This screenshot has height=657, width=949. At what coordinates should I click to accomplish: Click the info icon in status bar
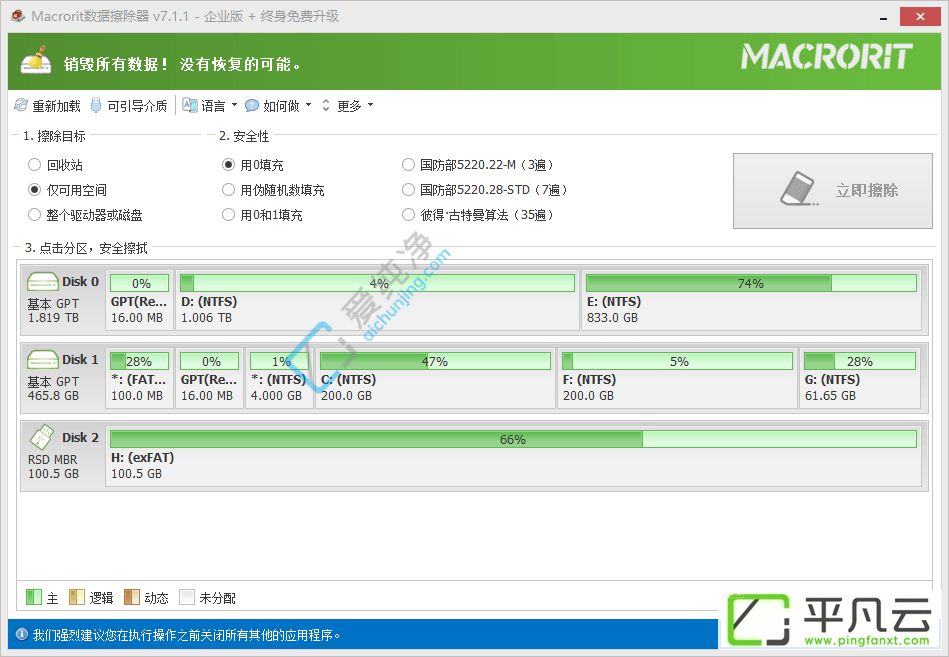[22, 634]
